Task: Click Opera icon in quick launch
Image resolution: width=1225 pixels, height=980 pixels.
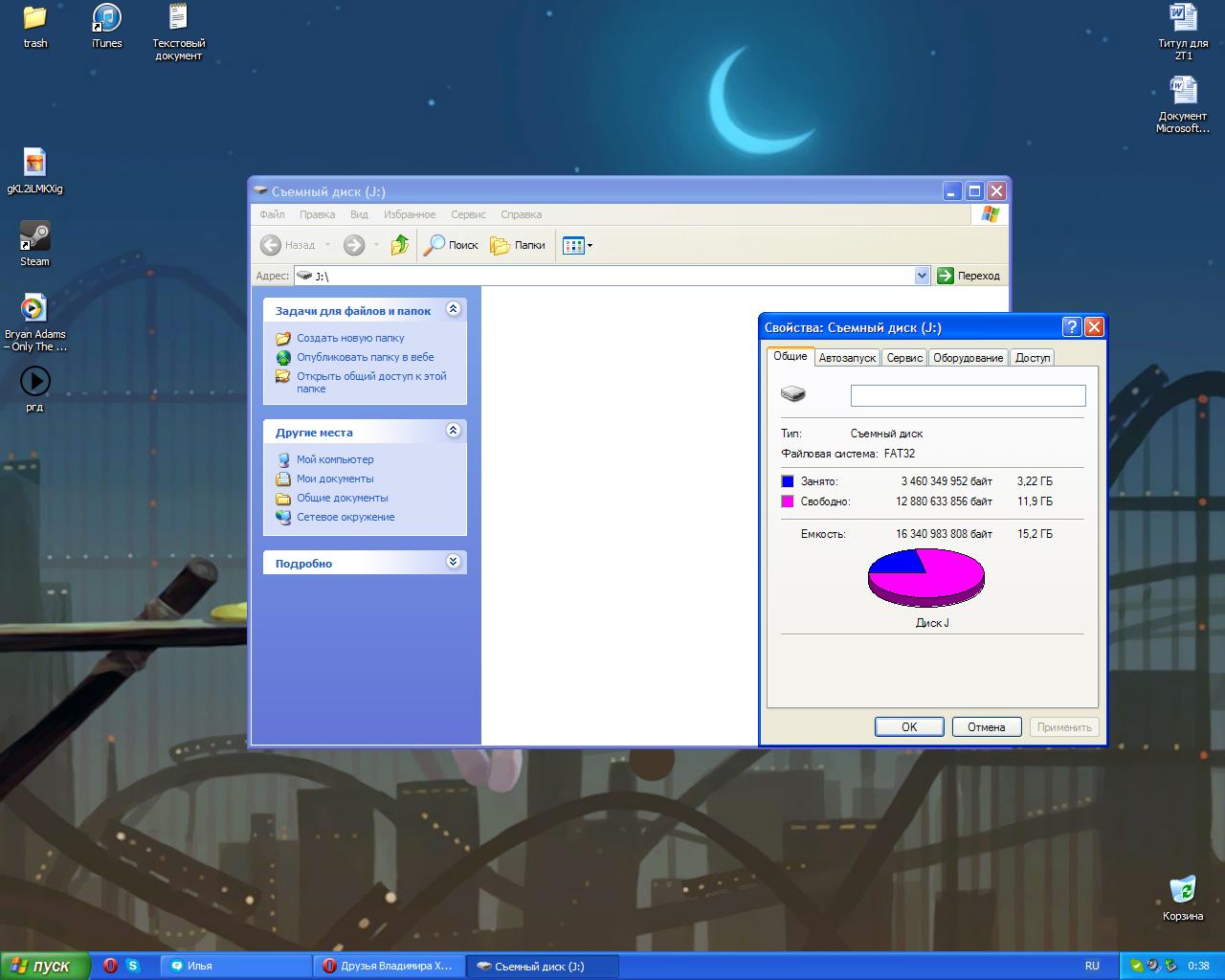Action: 110,966
